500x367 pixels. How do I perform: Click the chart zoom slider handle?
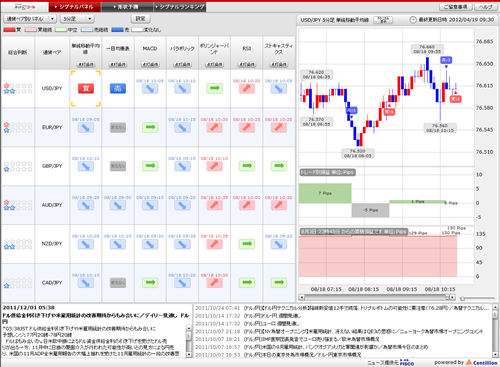click(x=462, y=298)
